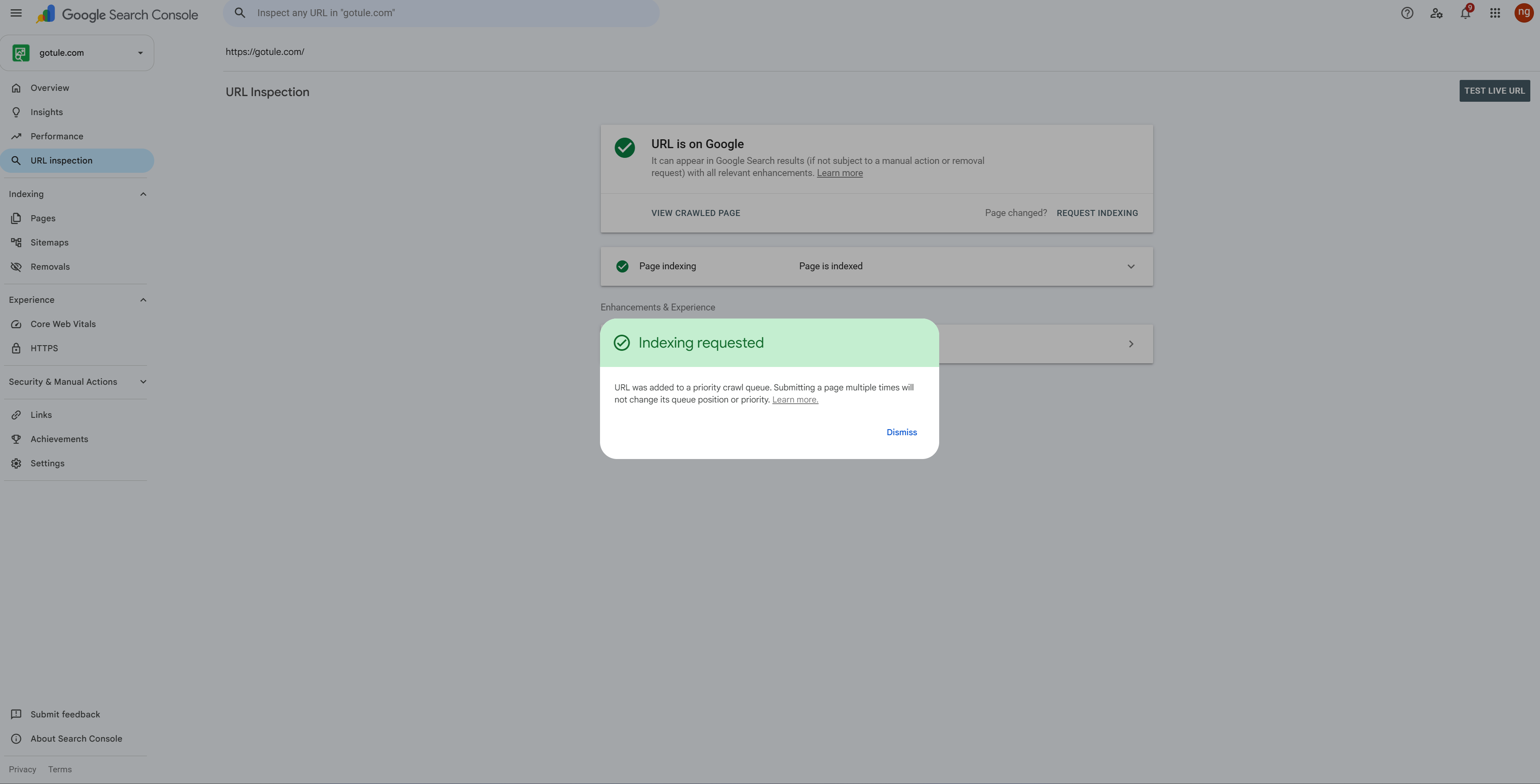Viewport: 1540px width, 784px height.
Task: Click the Sitemaps tree icon
Action: pyautogui.click(x=16, y=243)
